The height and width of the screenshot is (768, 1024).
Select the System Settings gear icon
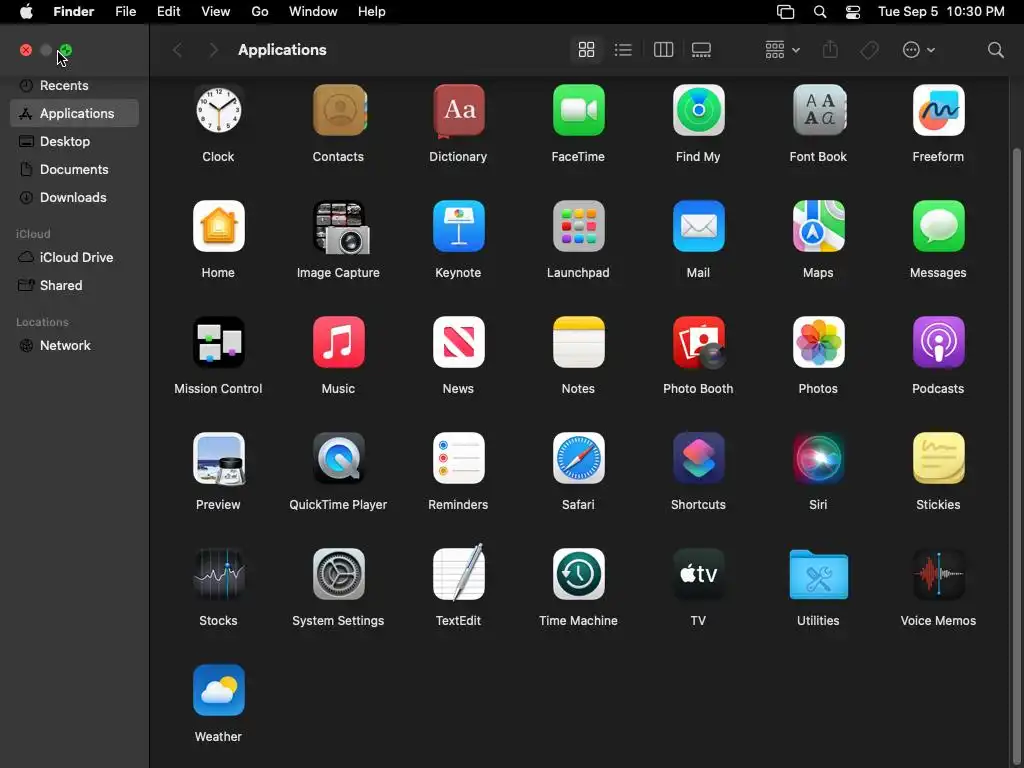[338, 574]
